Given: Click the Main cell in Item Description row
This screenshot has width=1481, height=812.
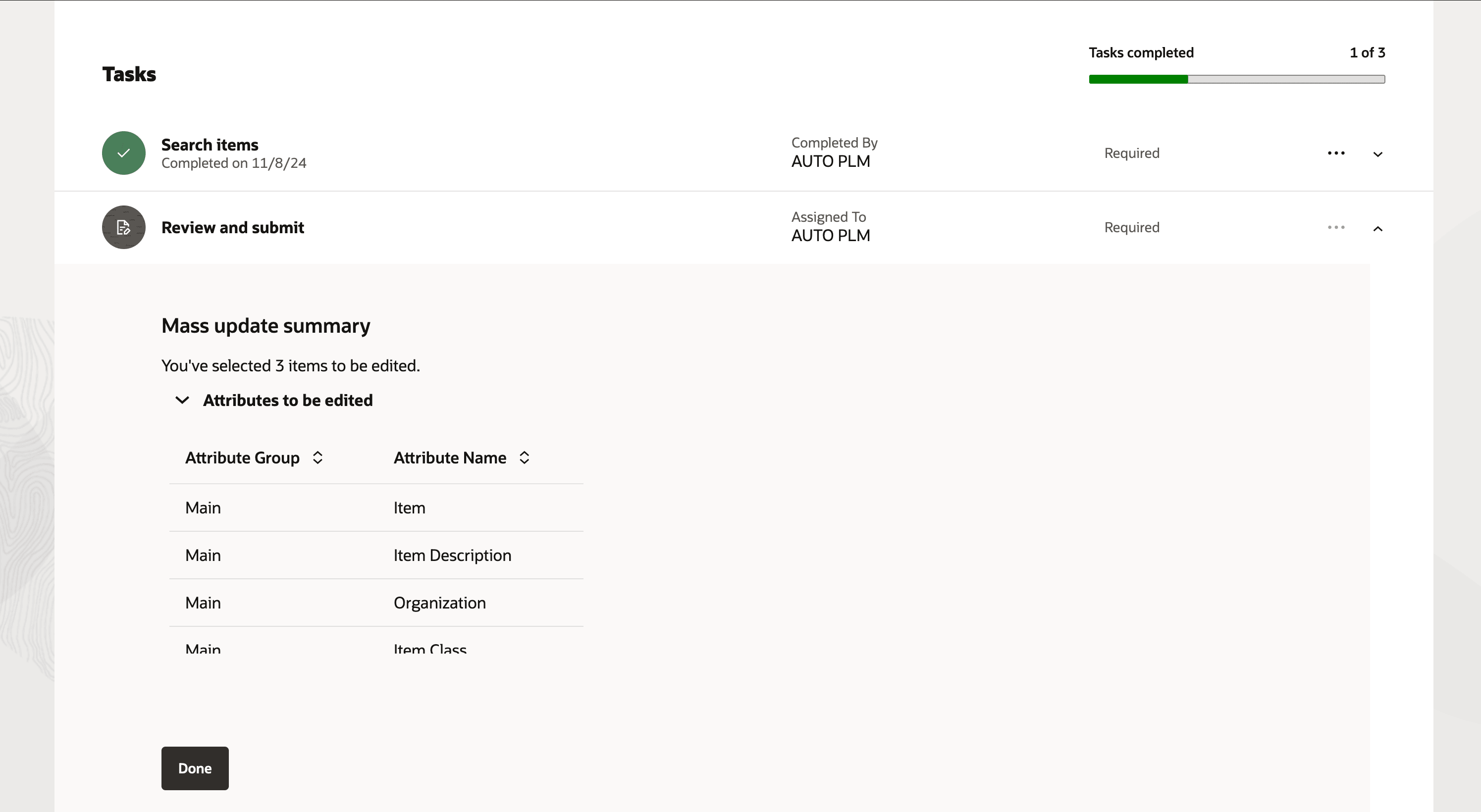Looking at the screenshot, I should [203, 555].
